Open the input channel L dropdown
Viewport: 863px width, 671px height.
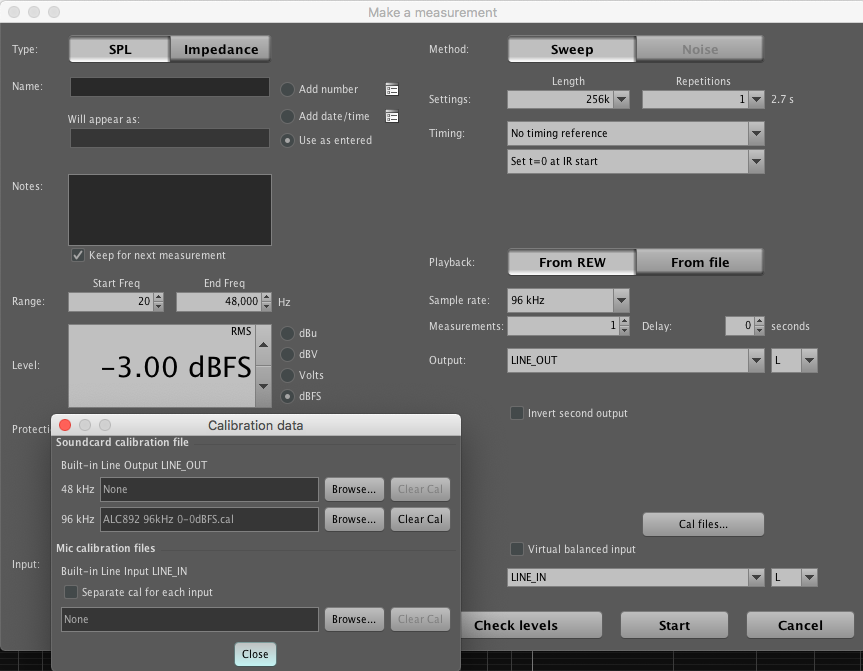[x=809, y=577]
